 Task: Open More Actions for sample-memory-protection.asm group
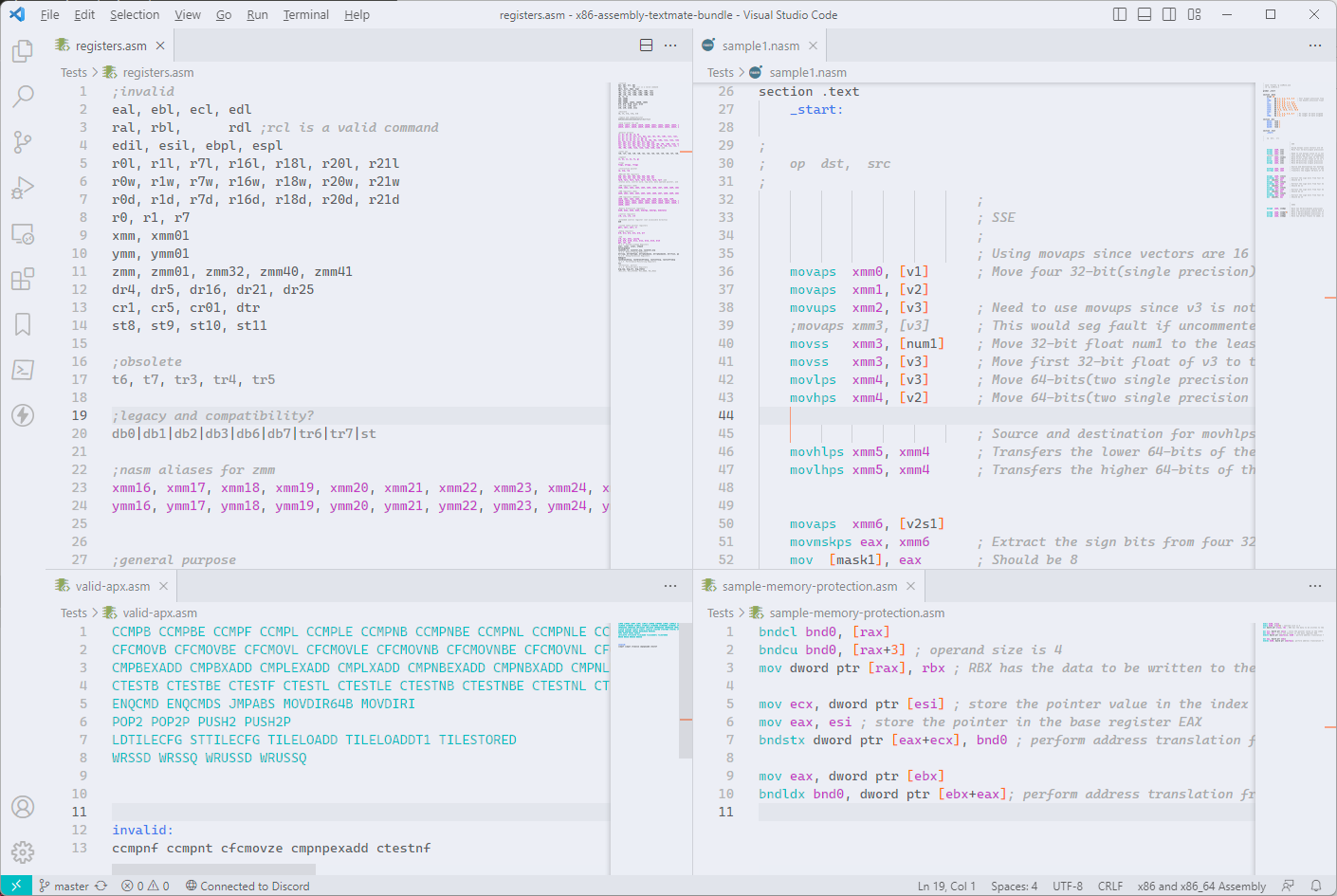click(1314, 586)
